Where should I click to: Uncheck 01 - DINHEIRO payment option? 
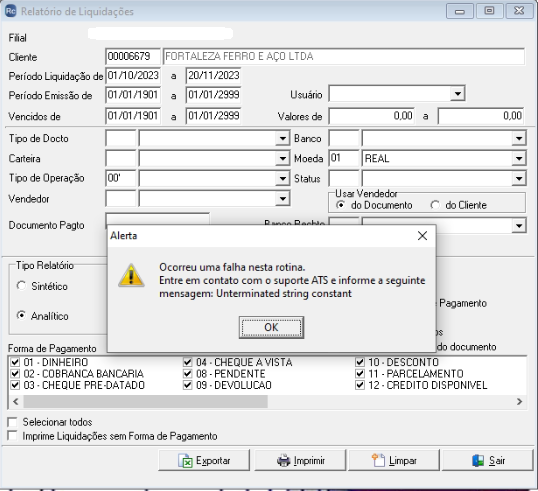coord(15,362)
